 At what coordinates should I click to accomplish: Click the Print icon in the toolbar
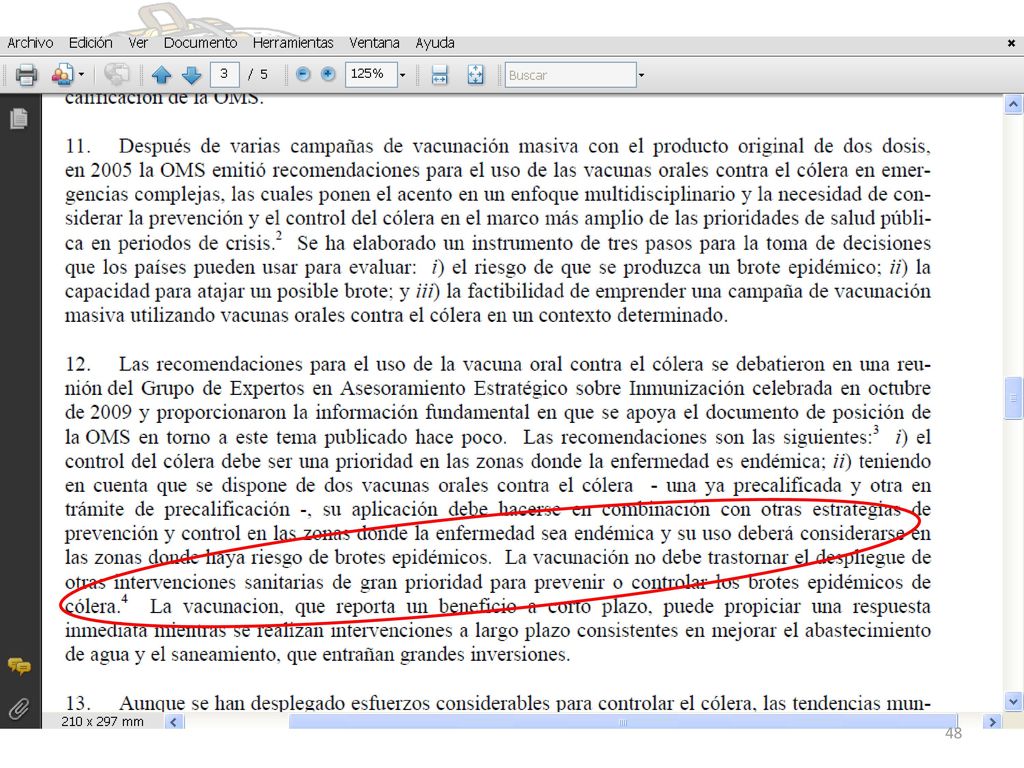[x=26, y=75]
